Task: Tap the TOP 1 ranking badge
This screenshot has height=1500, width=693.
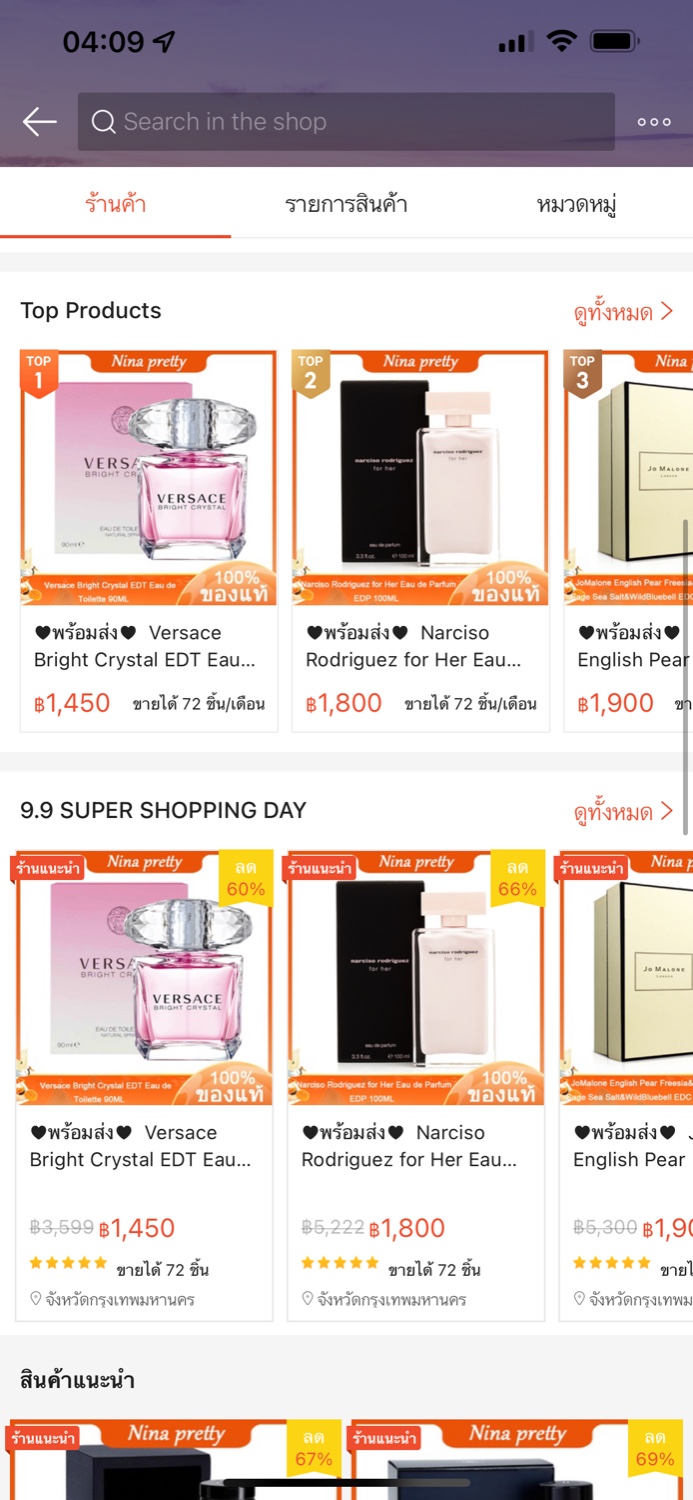Action: 39,373
